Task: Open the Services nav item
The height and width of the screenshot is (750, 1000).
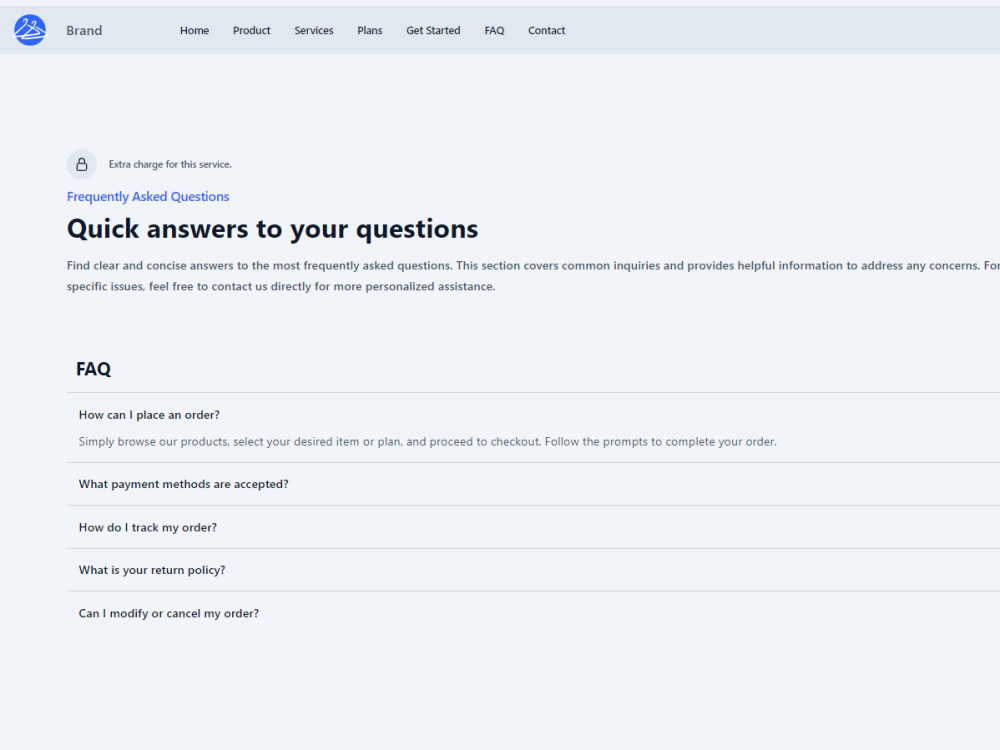Action: (314, 31)
